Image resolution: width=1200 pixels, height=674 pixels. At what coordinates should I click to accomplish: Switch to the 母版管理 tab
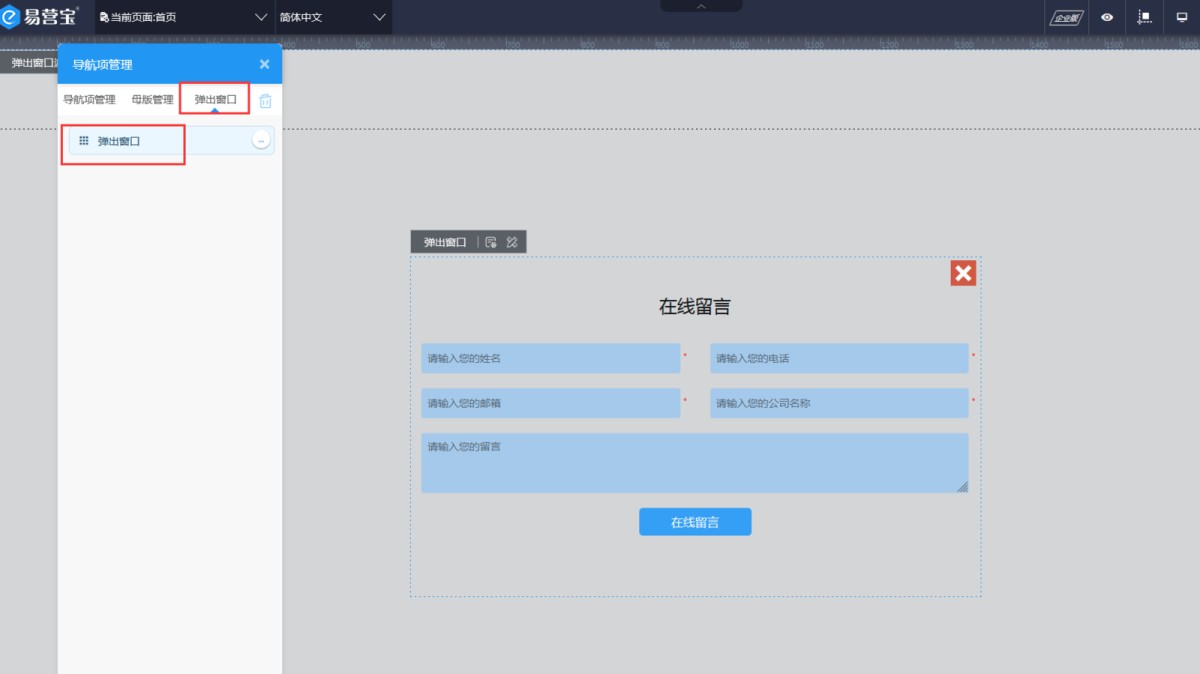click(152, 100)
